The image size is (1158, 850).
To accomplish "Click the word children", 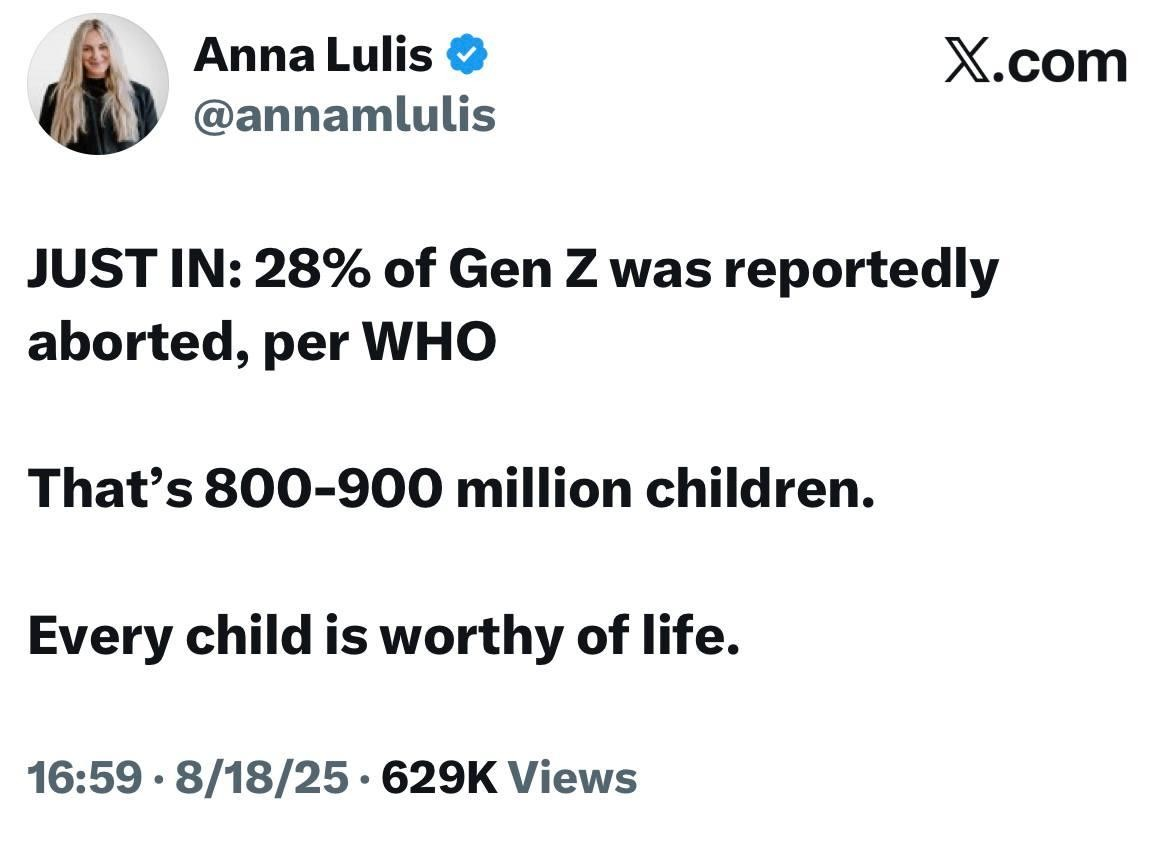I will click(x=759, y=489).
